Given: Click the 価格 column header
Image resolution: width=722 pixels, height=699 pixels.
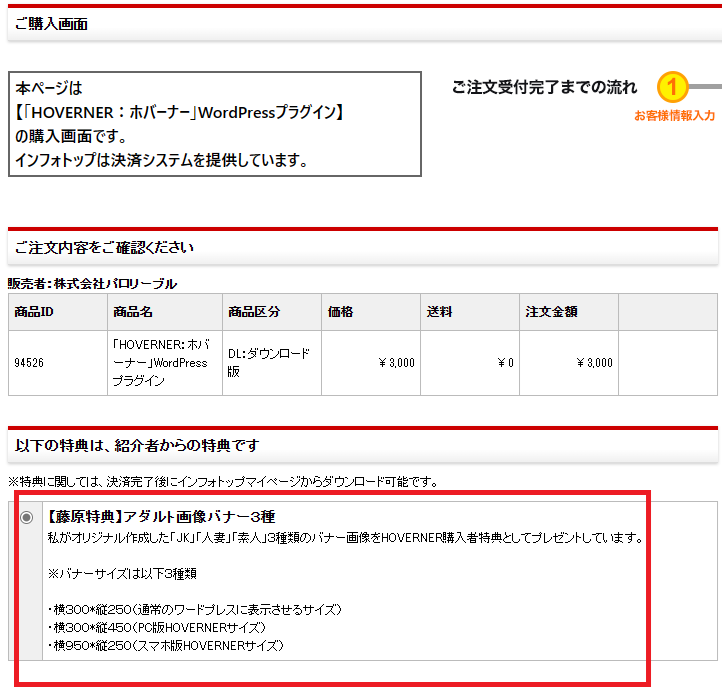Looking at the screenshot, I should point(371,312).
